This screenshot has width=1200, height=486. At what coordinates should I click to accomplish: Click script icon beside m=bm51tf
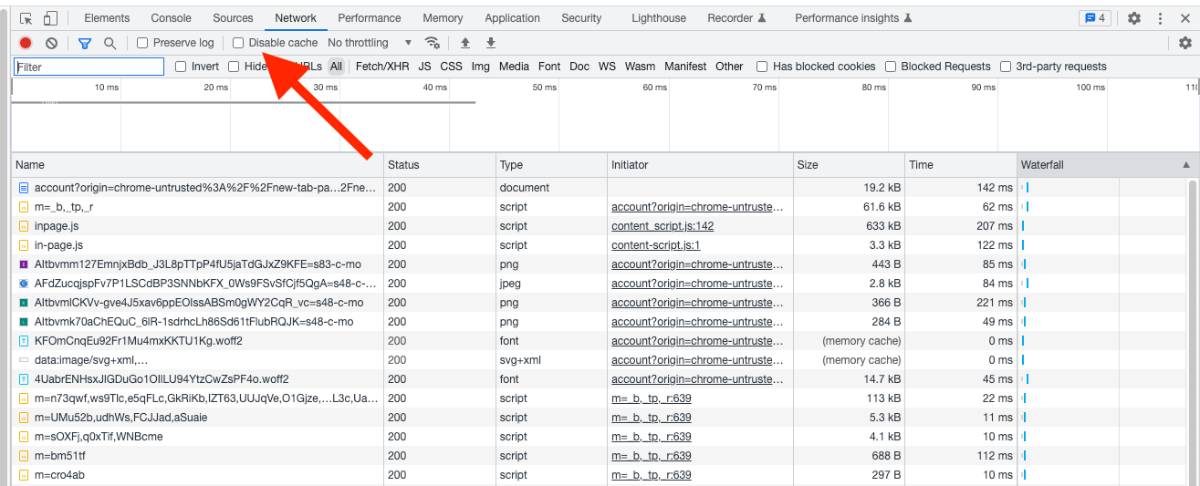(24, 456)
